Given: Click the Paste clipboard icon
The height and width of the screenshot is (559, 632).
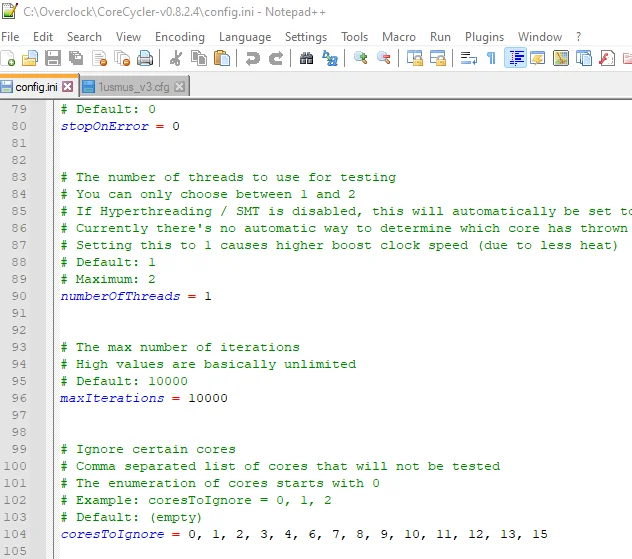Looking at the screenshot, I should coord(222,58).
